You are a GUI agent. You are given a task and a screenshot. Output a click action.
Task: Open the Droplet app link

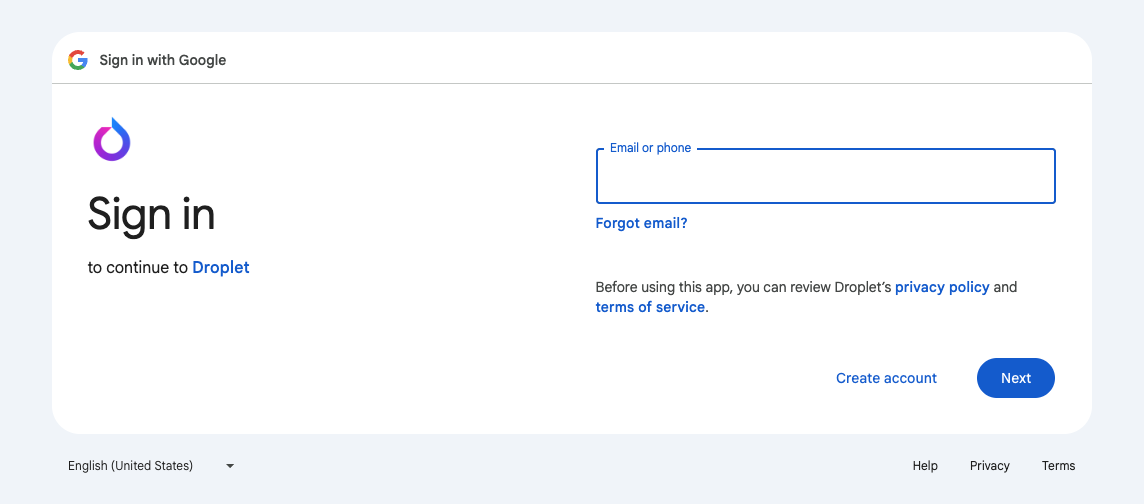(221, 268)
